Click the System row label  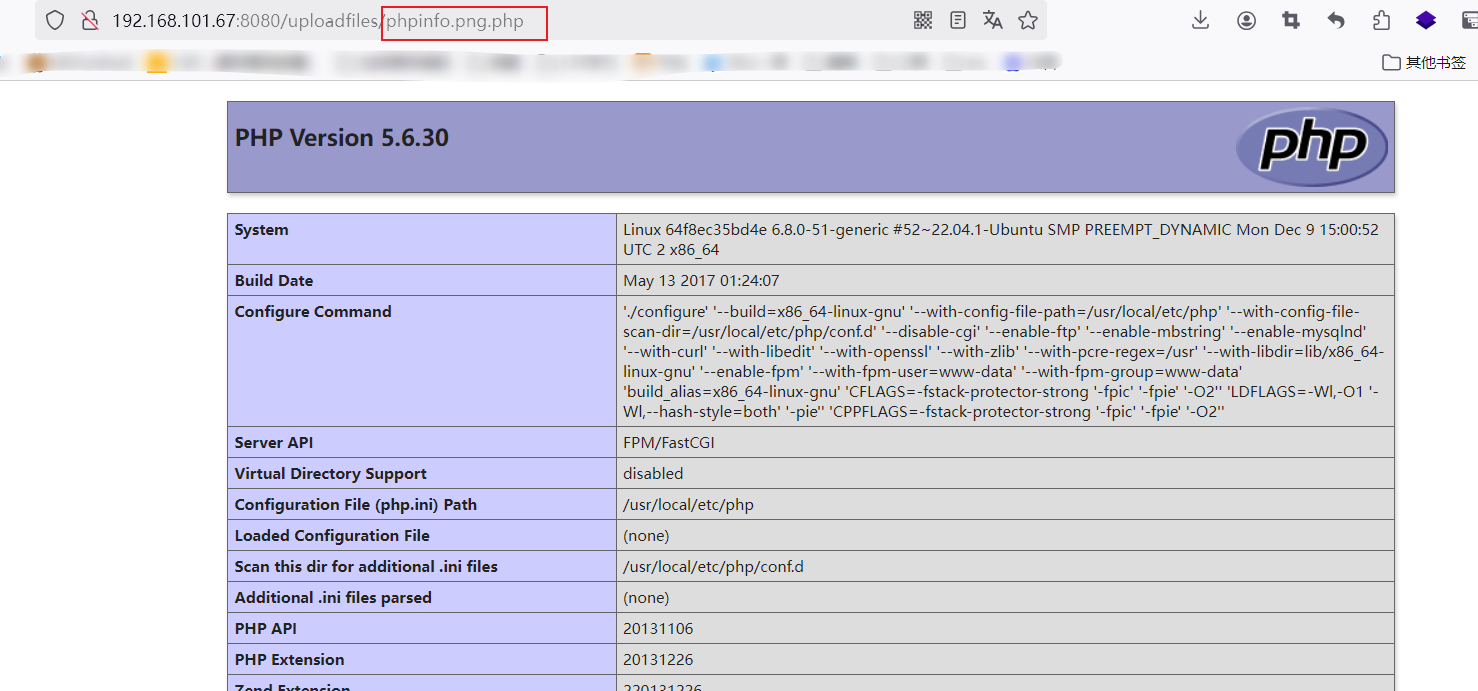pyautogui.click(x=261, y=230)
